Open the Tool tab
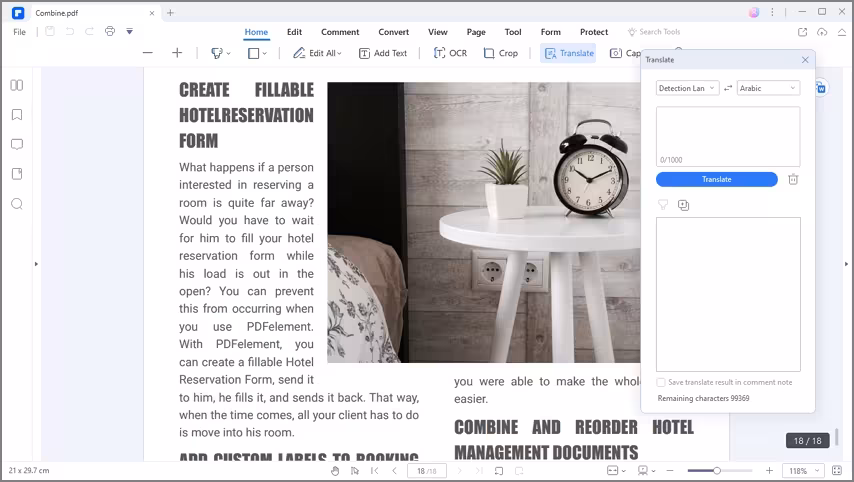Screen dimensions: 854x482 [513, 32]
